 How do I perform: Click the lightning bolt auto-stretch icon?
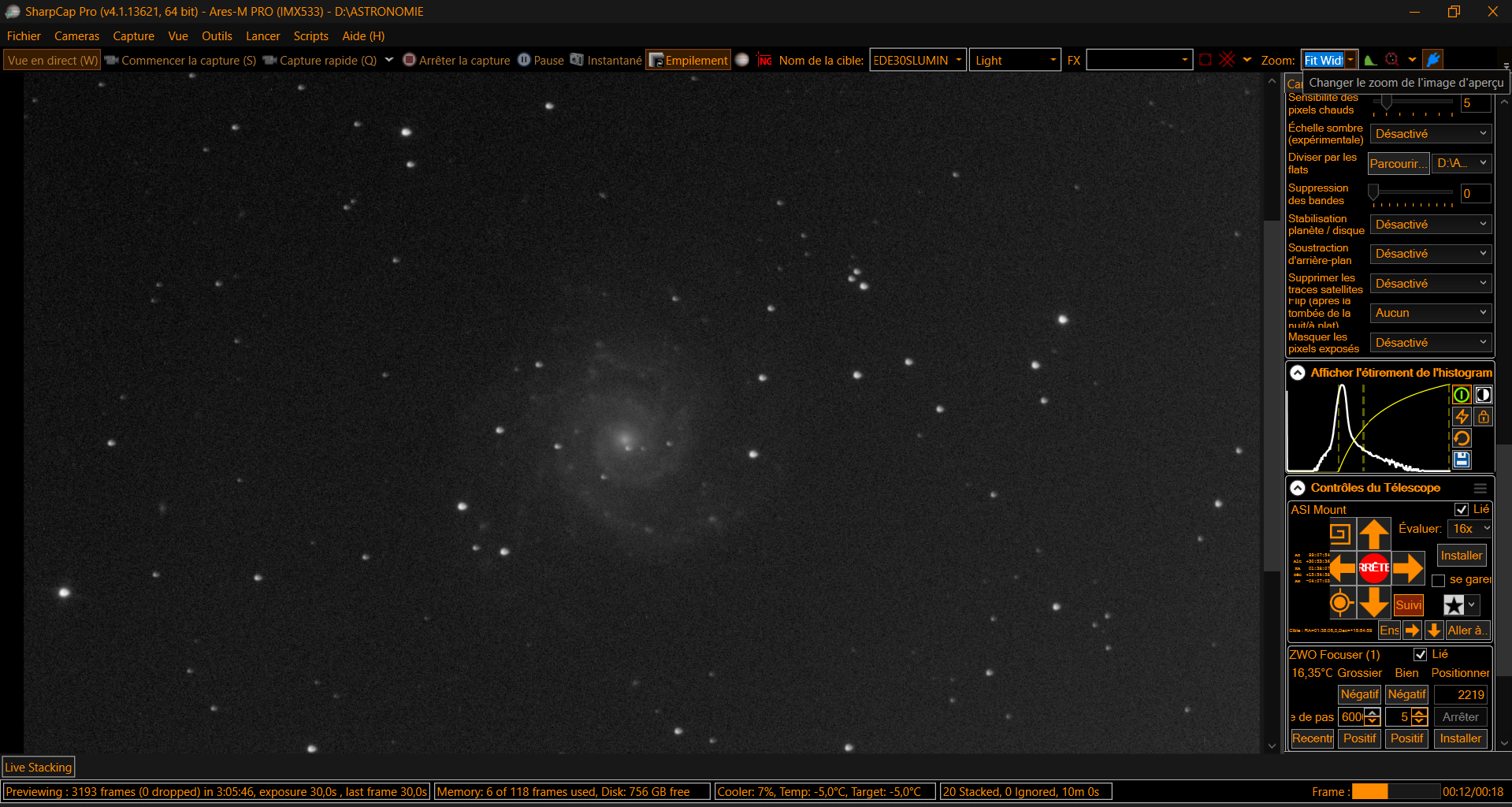(x=1462, y=416)
